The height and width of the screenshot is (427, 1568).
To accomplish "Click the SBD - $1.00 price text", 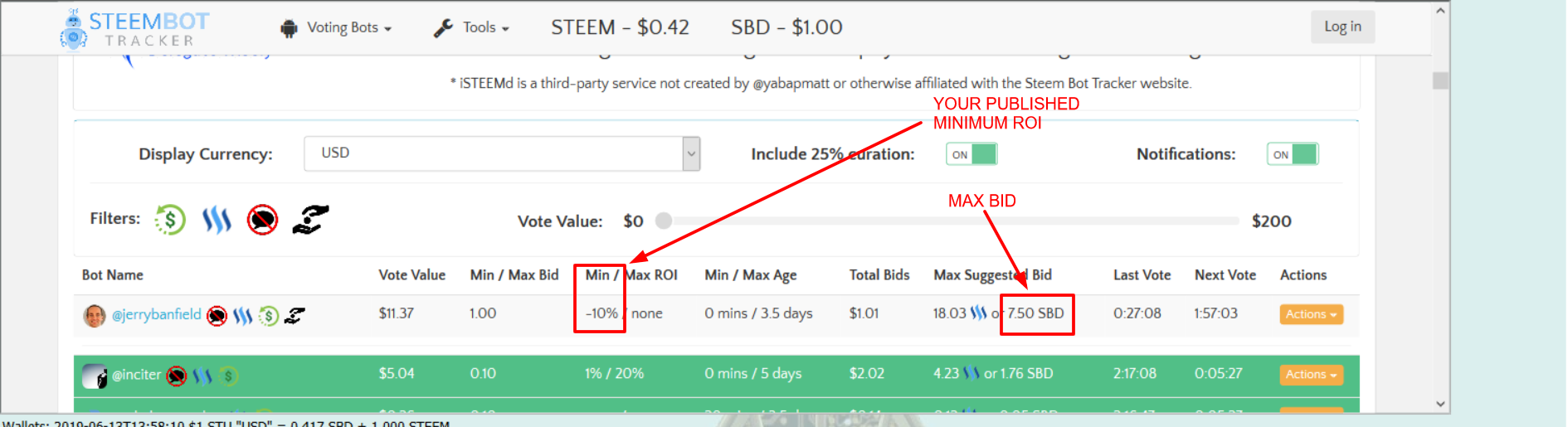I will 786,27.
